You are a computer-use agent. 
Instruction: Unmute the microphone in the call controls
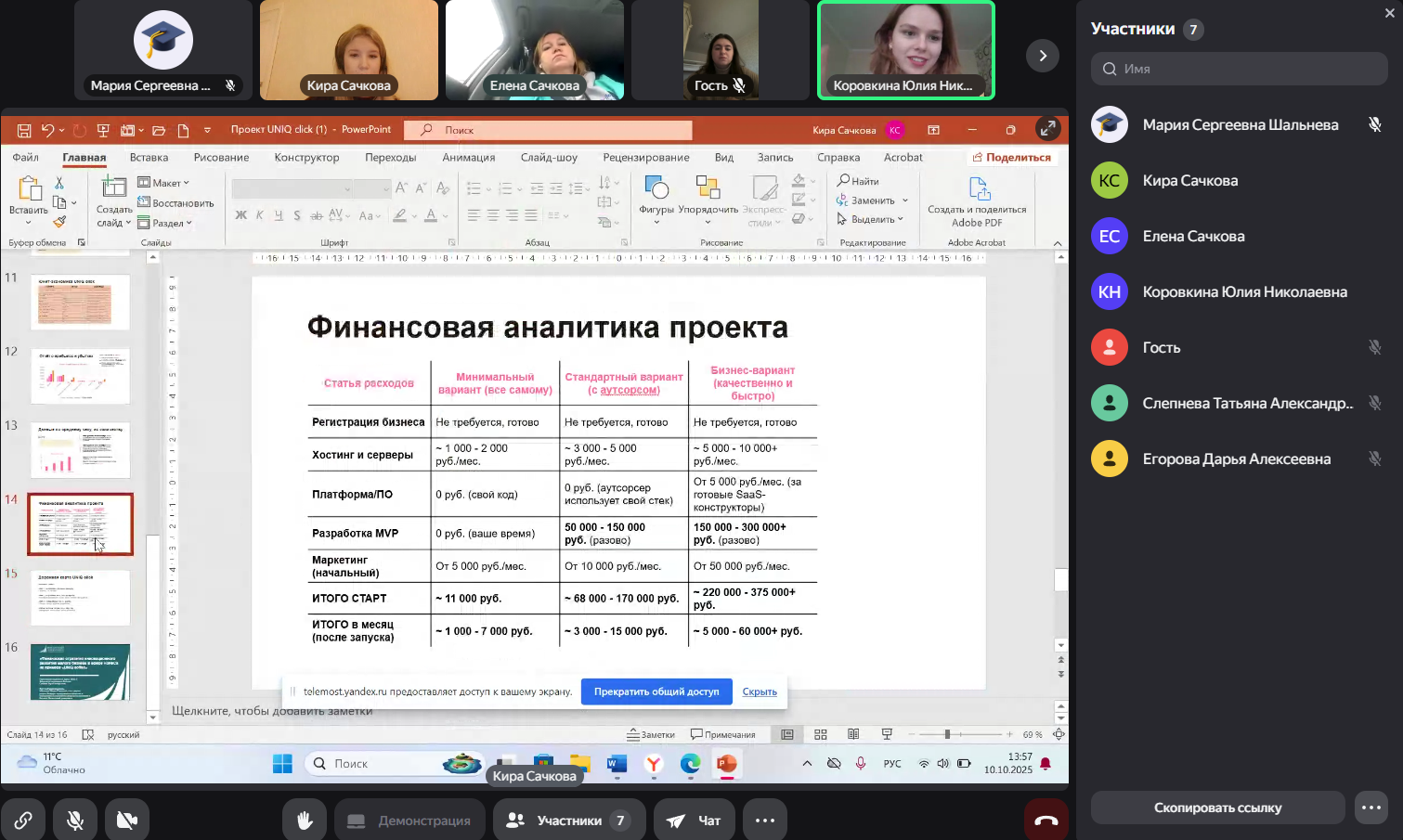[x=75, y=821]
